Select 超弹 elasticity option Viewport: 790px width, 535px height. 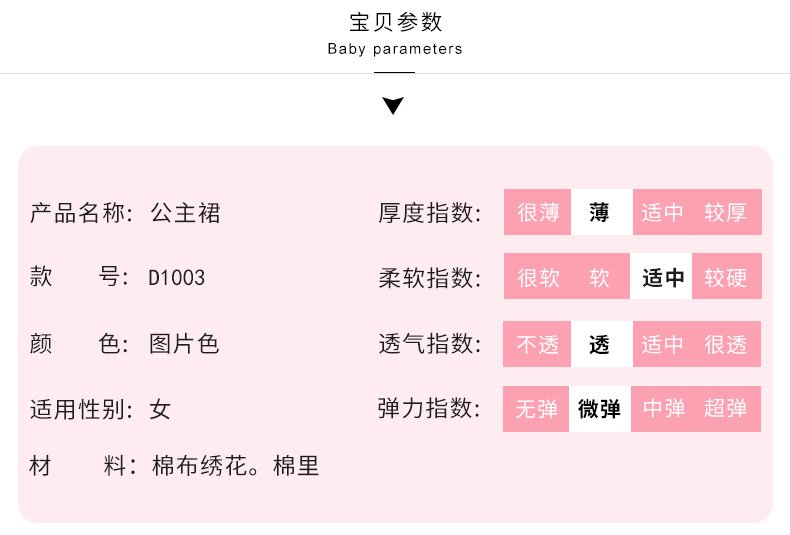point(726,409)
